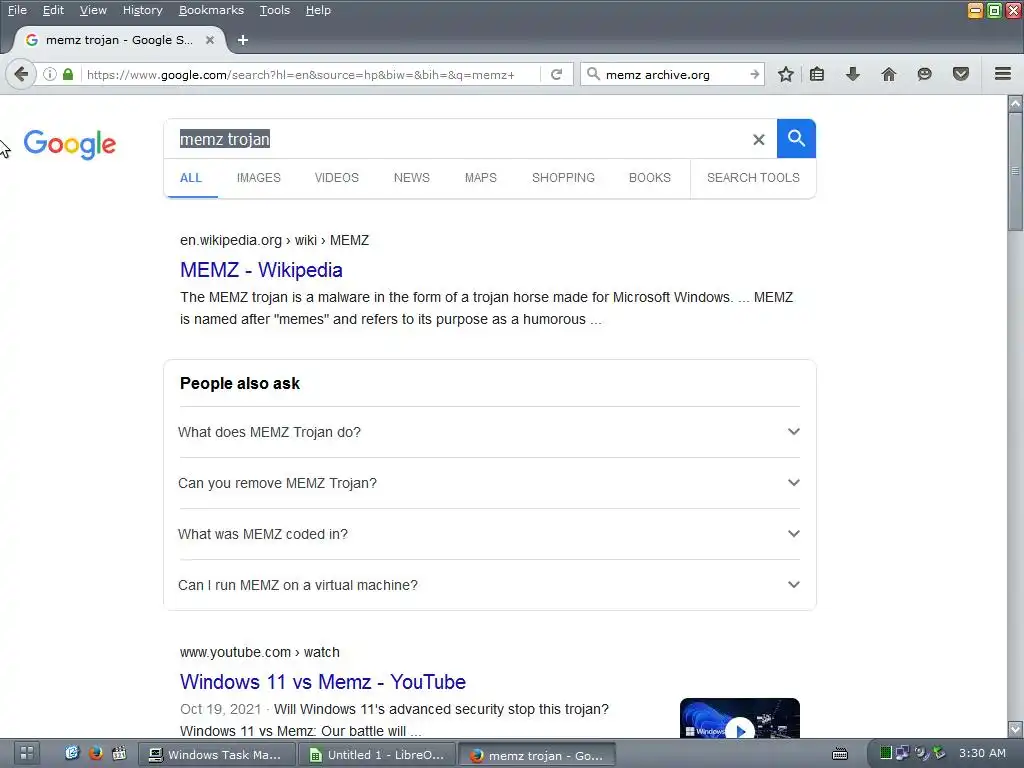1024x768 pixels.
Task: Open the View menu
Action: tap(93, 10)
